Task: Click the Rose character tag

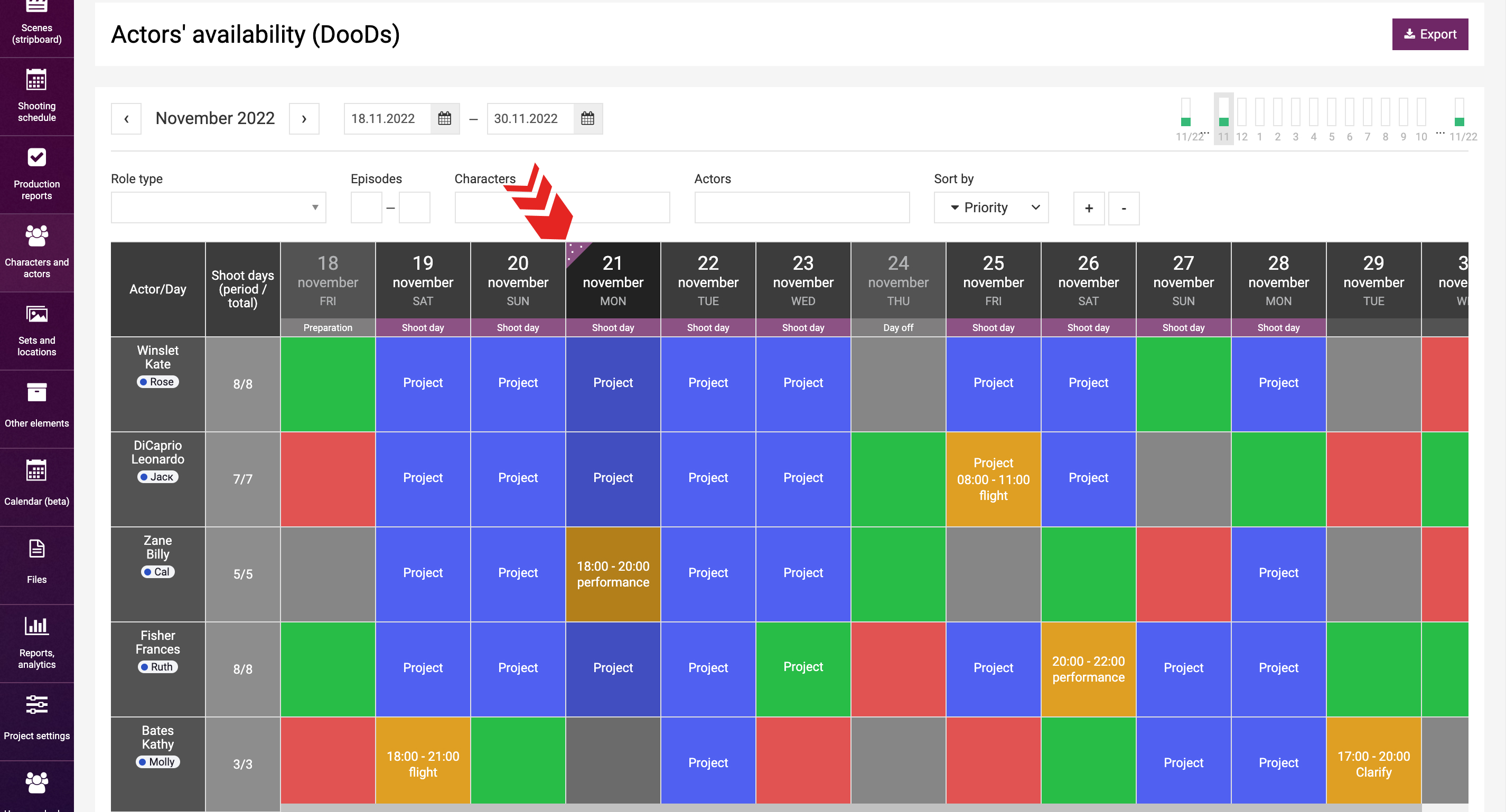Action: pyautogui.click(x=158, y=382)
